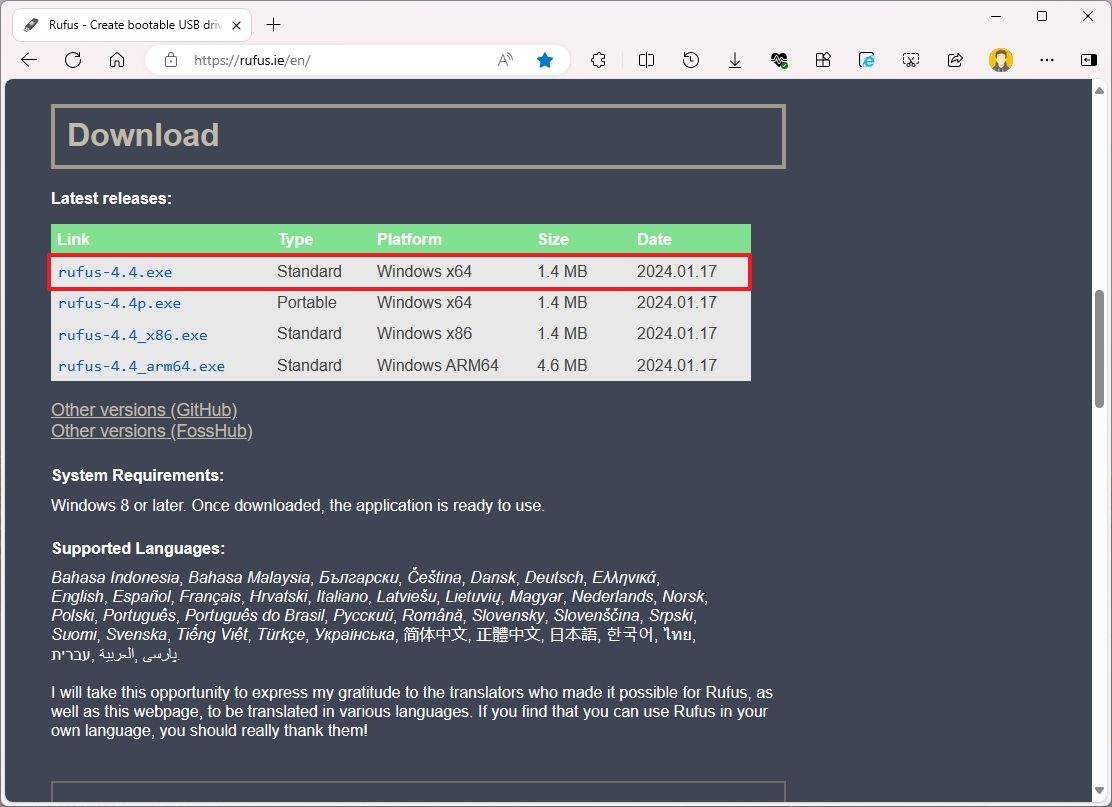Screen dimensions: 1112x807
Task: Open the user profile avatar menu
Action: 1000,60
